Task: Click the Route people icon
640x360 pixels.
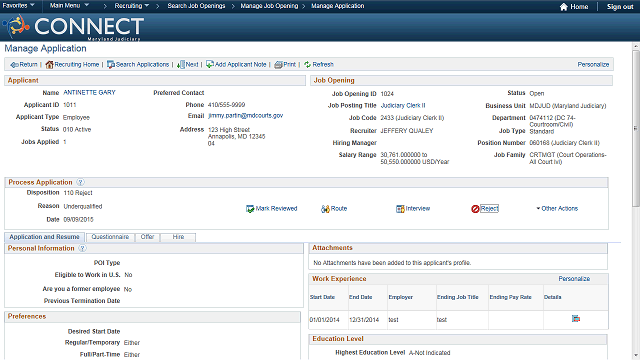Action: coord(325,209)
